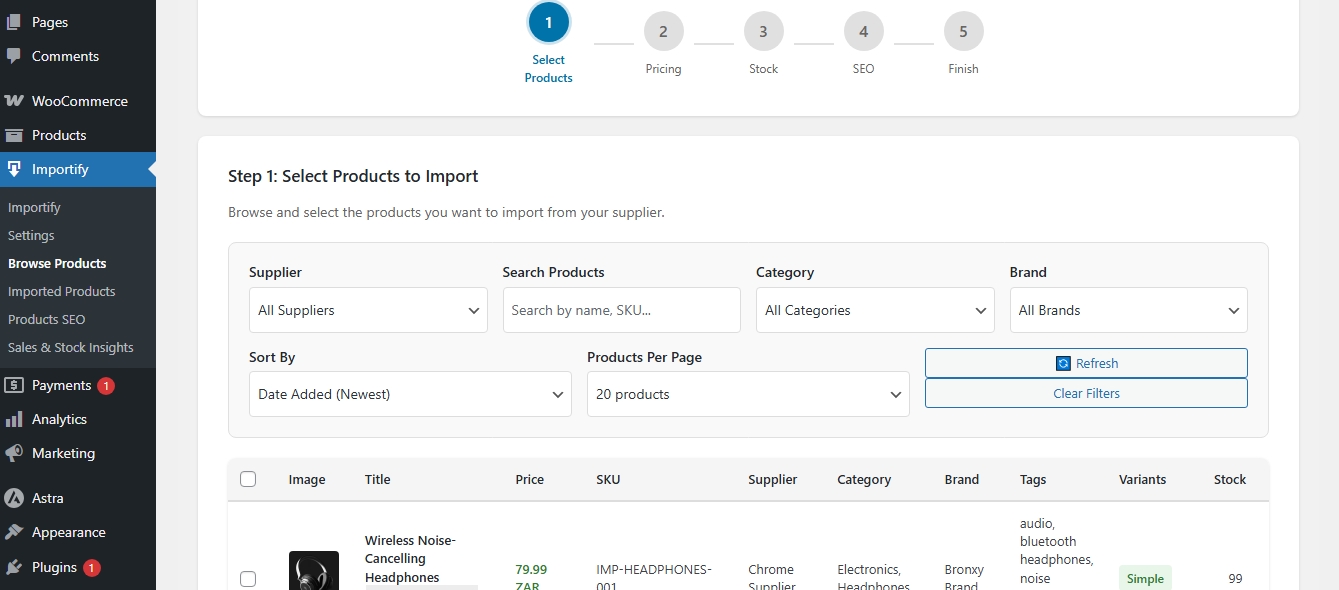
Task: Open Importify Settings submenu item
Action: (31, 235)
